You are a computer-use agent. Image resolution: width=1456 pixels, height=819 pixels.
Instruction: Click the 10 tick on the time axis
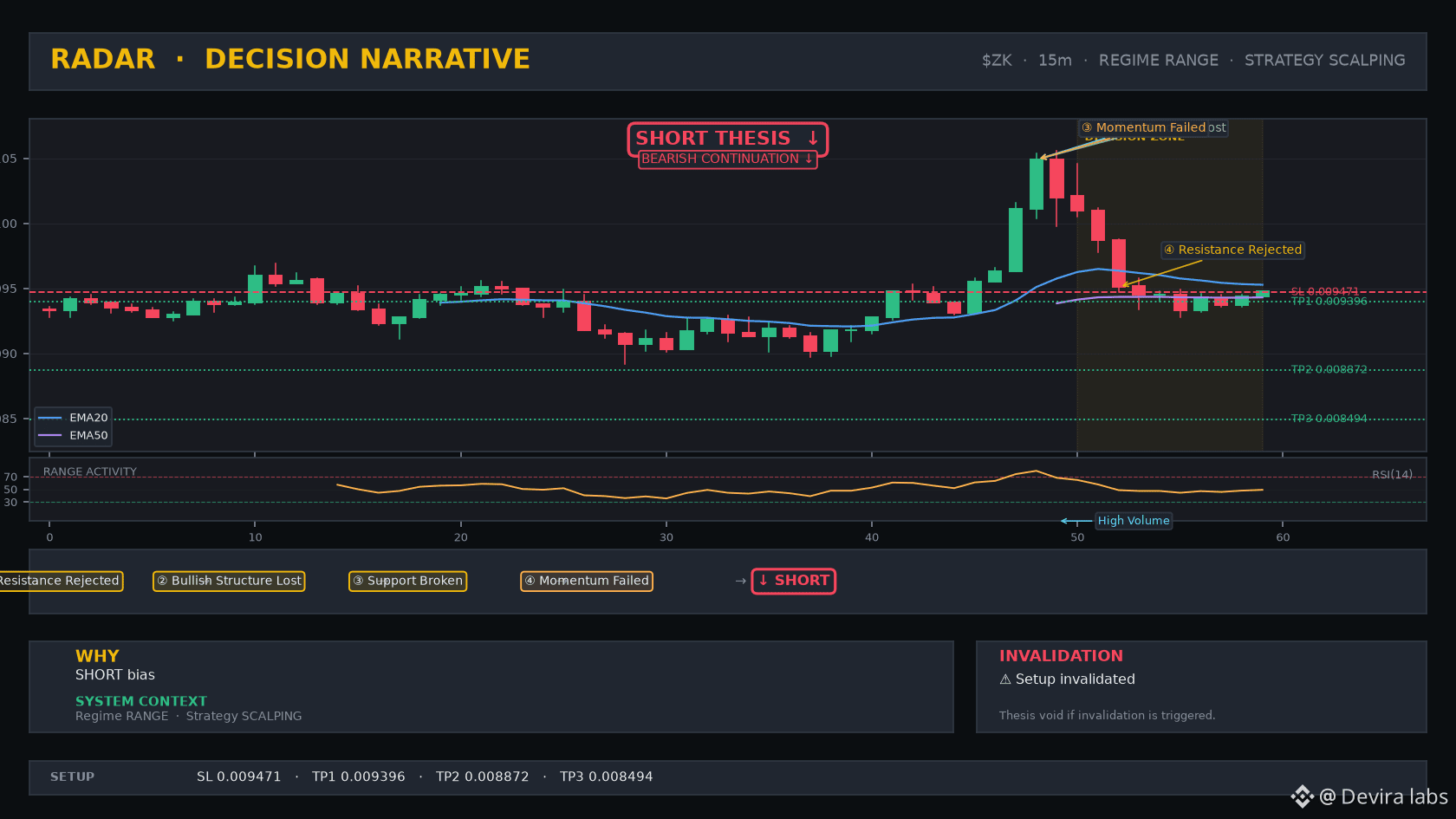pos(255,537)
